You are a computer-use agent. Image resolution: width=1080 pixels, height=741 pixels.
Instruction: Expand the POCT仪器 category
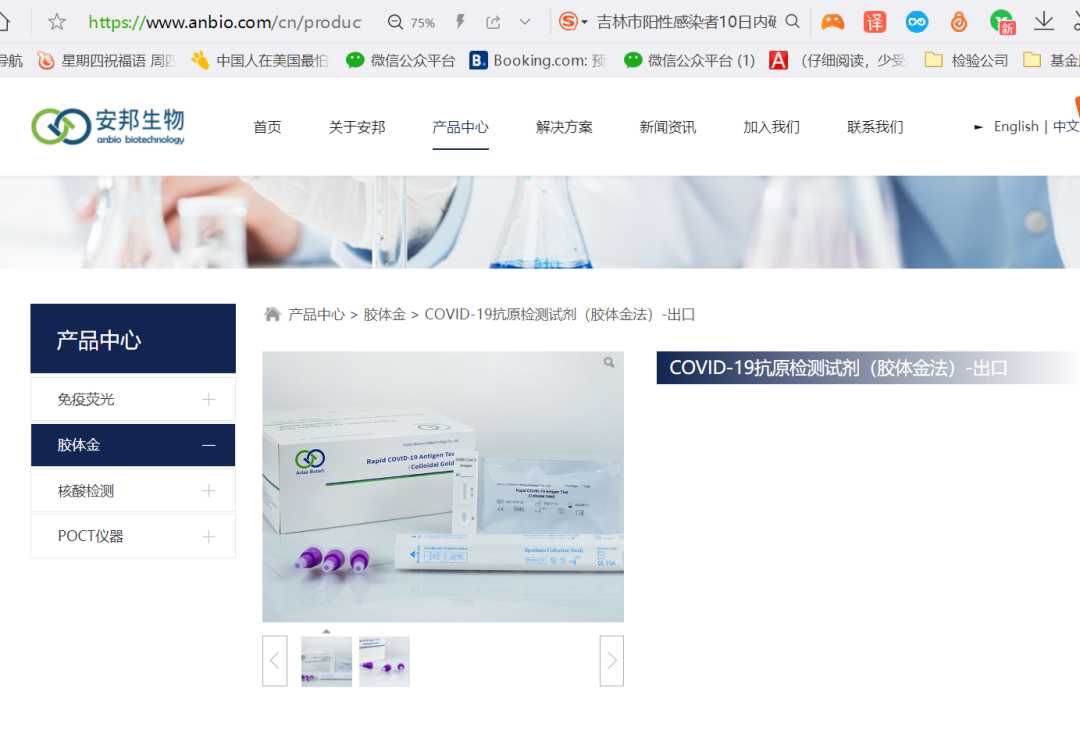[x=208, y=536]
